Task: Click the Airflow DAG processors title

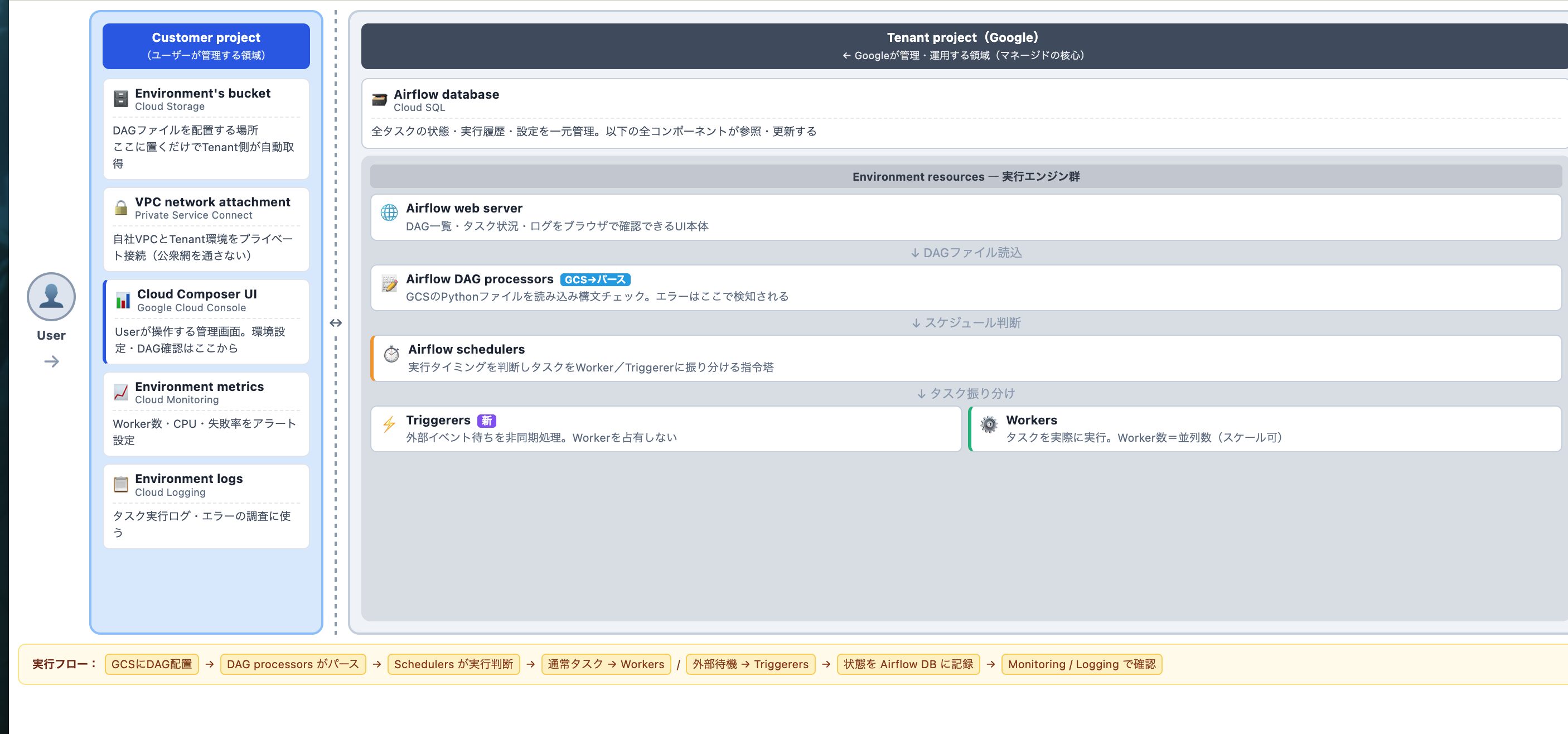Action: pos(480,279)
